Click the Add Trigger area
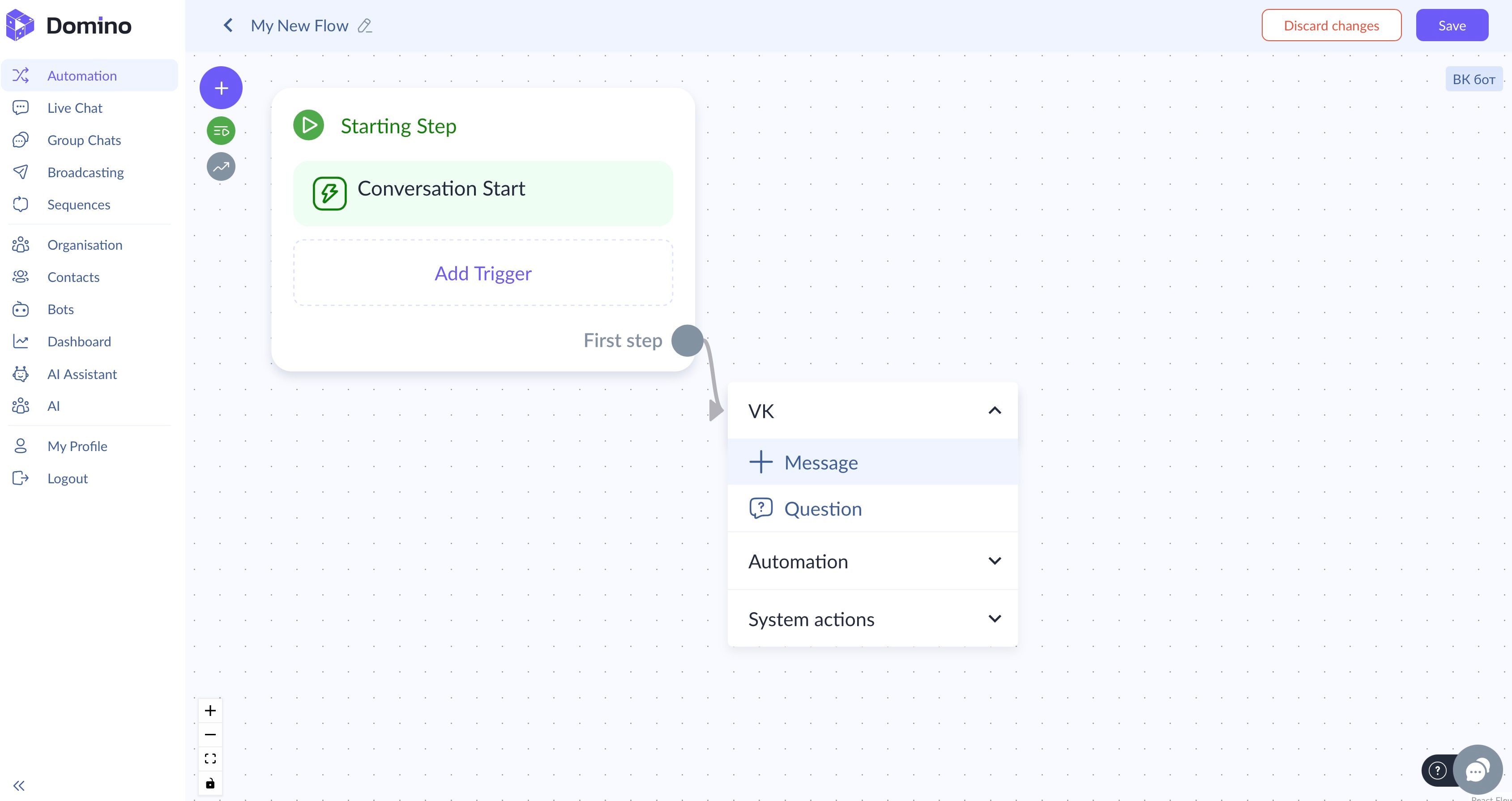1512x801 pixels. coord(483,273)
